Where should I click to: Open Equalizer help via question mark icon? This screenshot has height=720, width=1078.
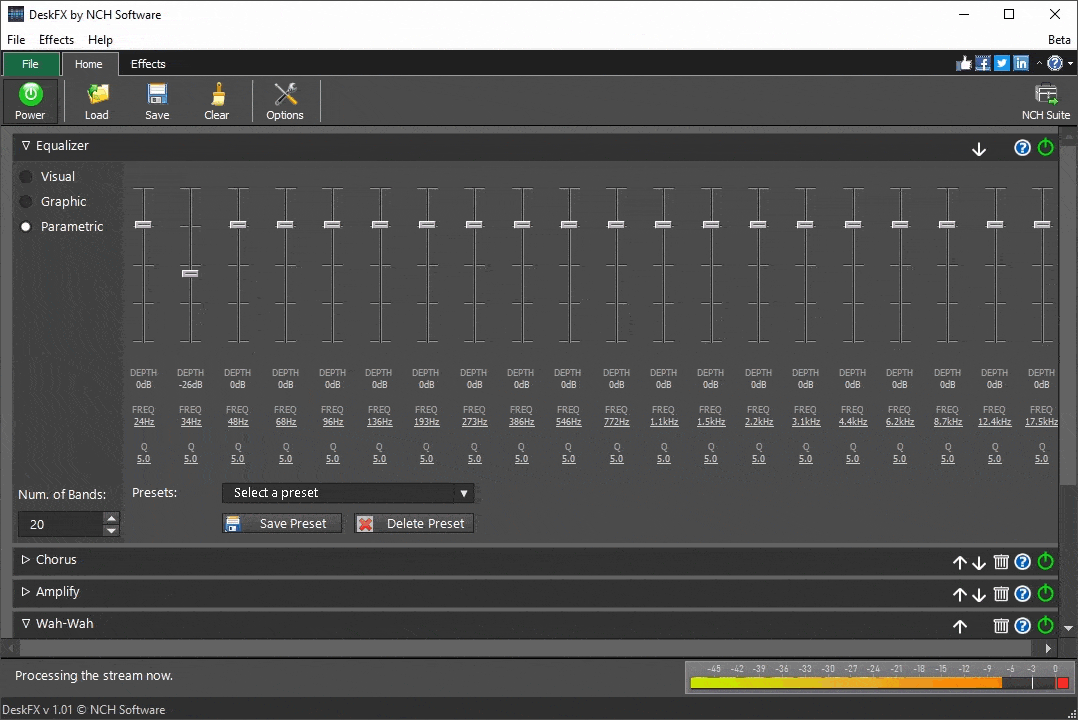pyautogui.click(x=1022, y=147)
